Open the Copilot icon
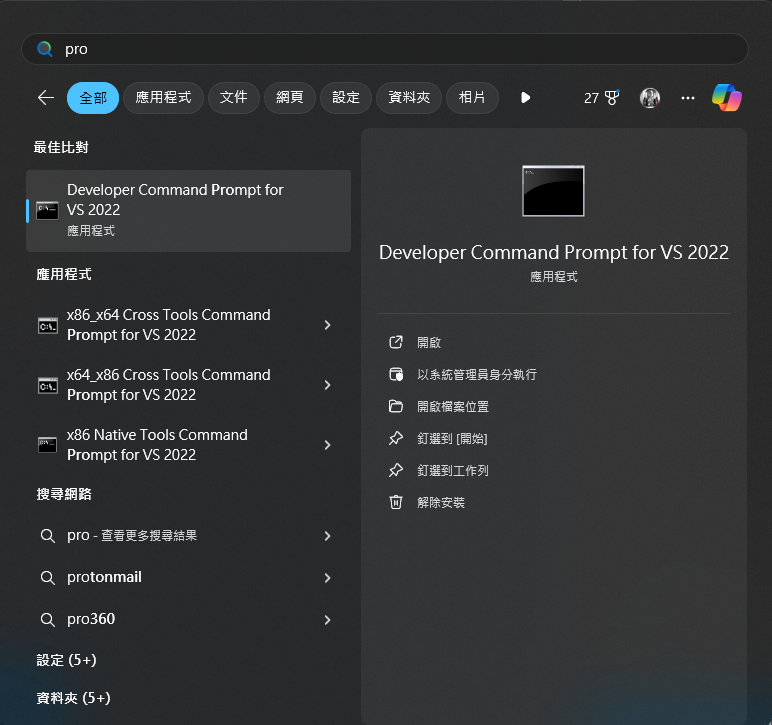The width and height of the screenshot is (772, 725). click(x=727, y=97)
